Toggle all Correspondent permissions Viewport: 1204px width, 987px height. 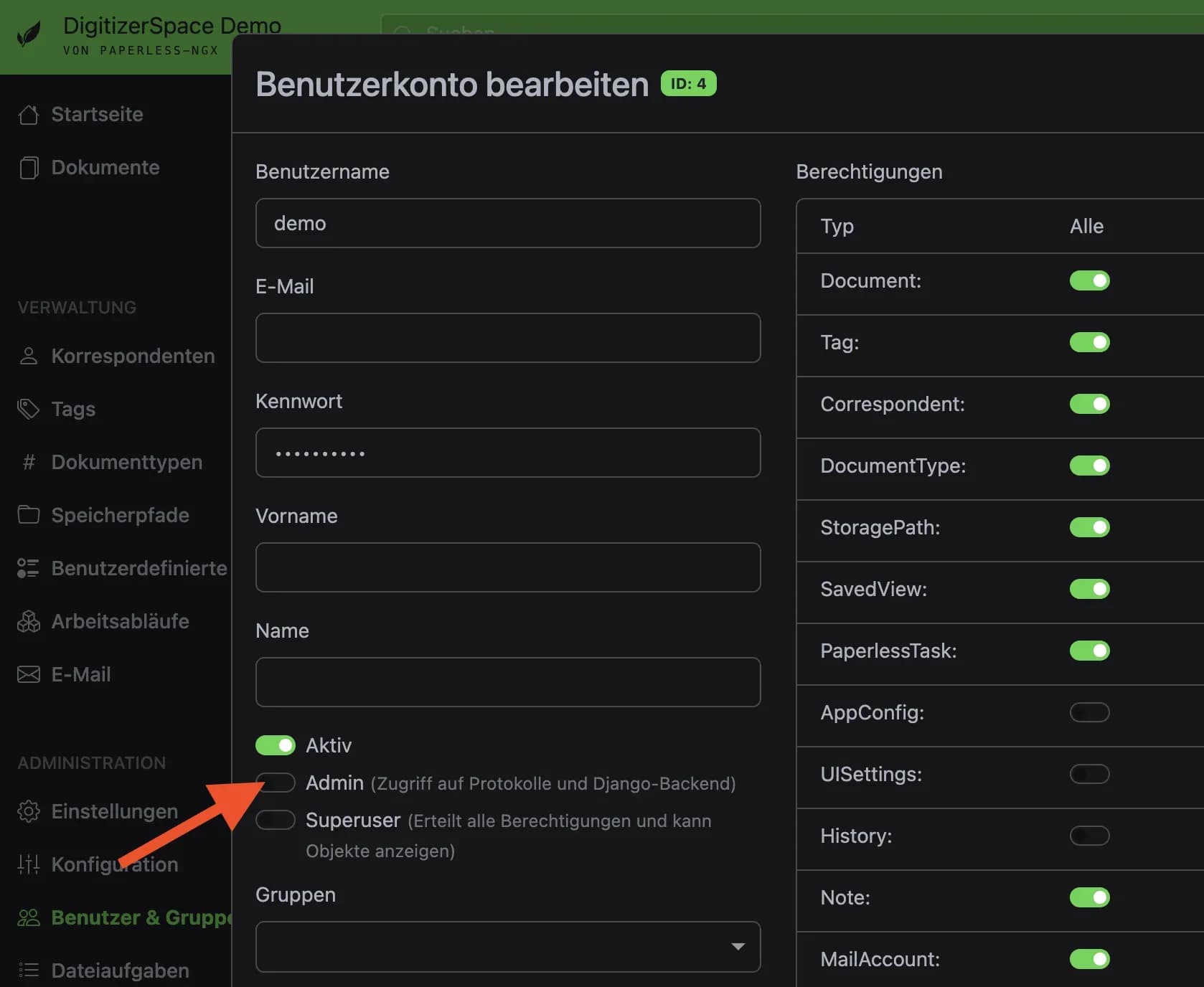[1089, 404]
